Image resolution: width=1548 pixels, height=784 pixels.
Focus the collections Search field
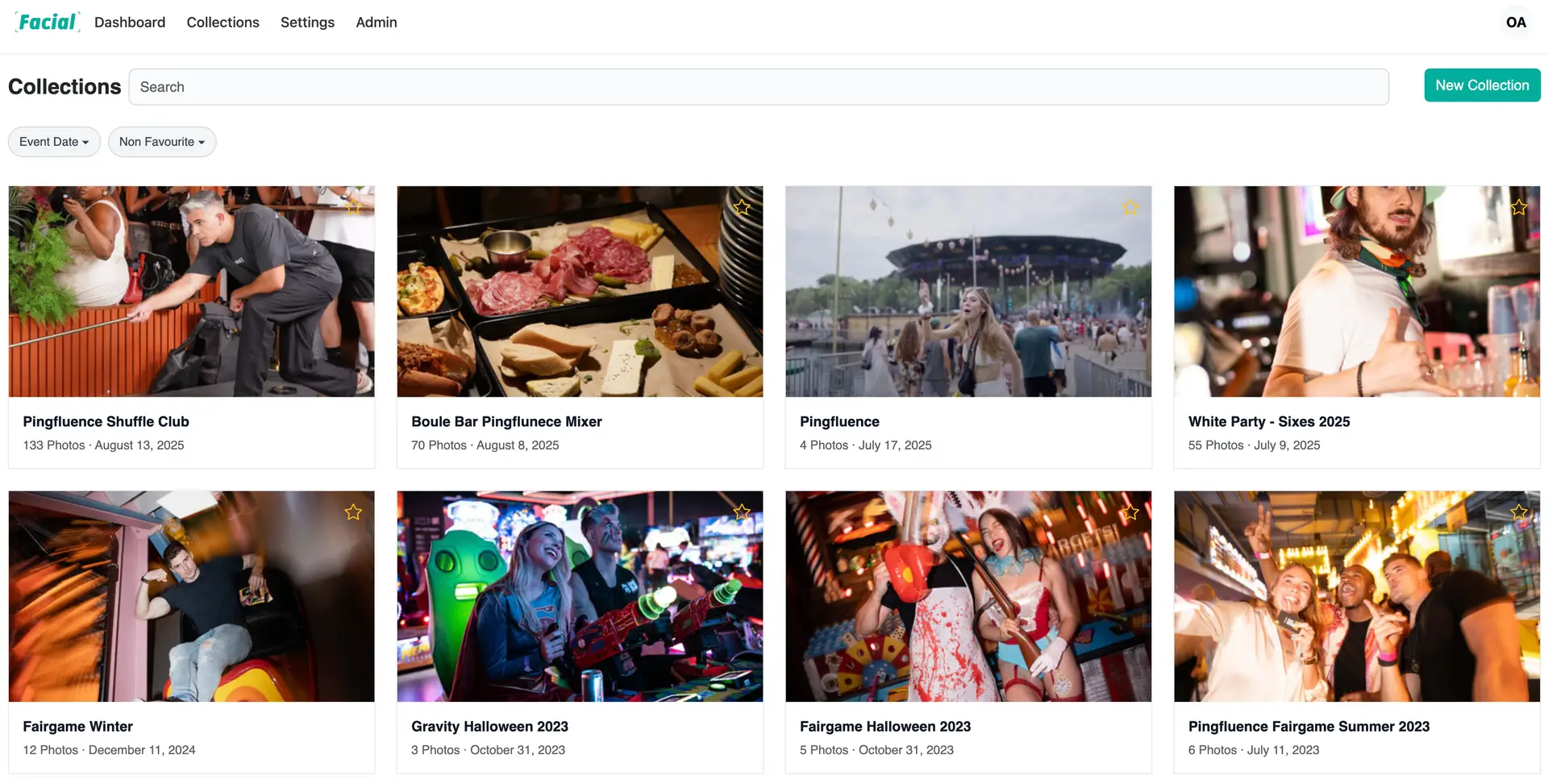pyautogui.click(x=758, y=87)
